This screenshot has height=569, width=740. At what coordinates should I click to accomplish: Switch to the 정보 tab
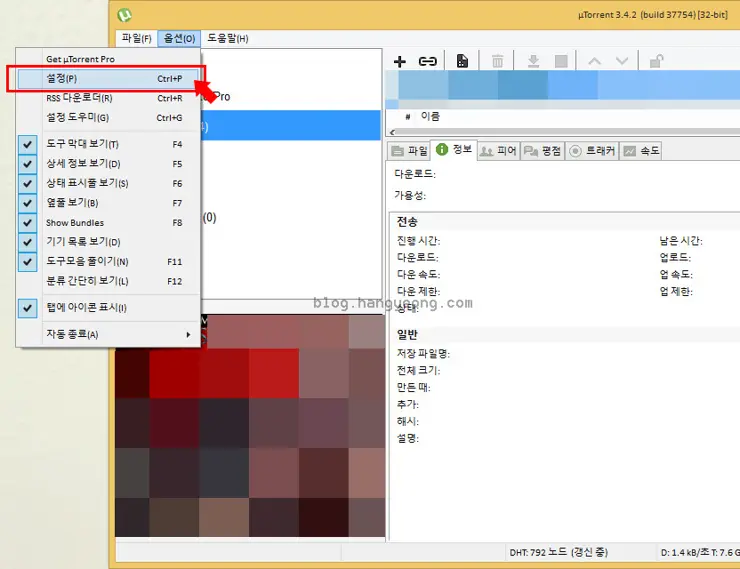(x=454, y=150)
